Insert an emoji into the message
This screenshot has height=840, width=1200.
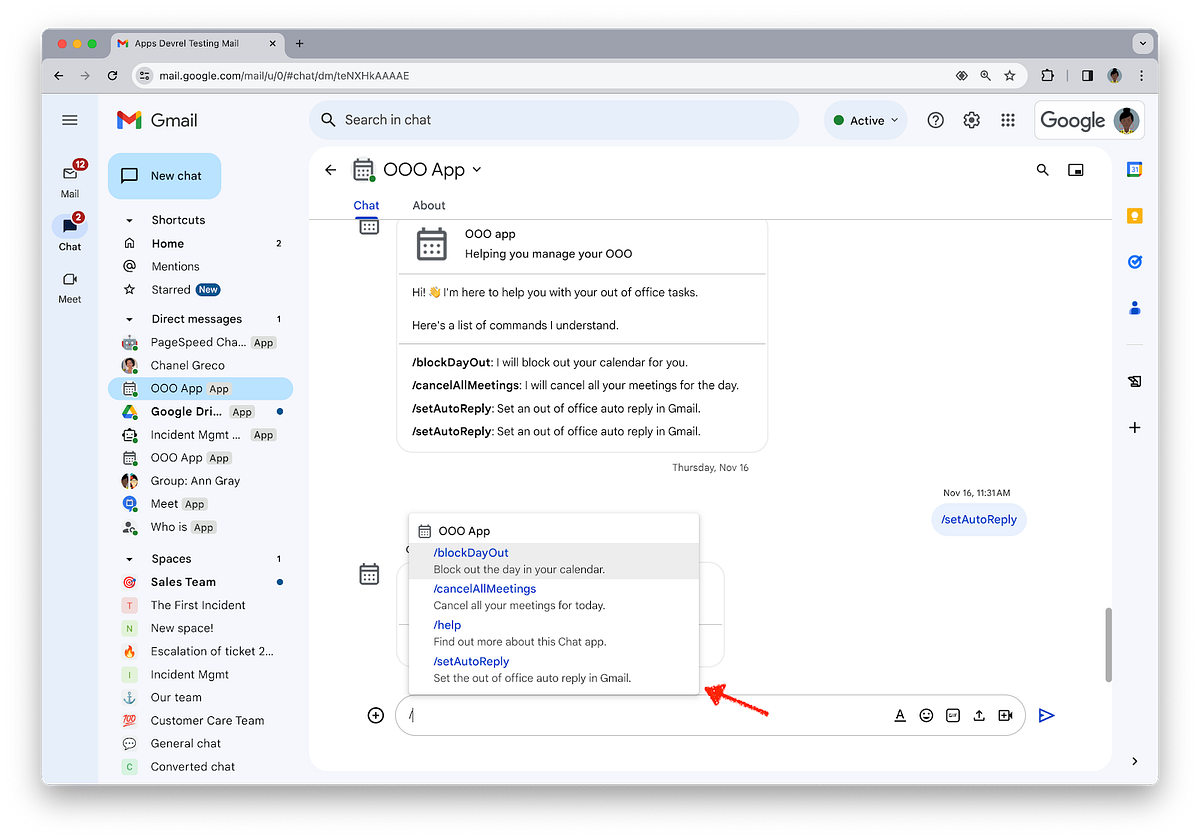[926, 715]
